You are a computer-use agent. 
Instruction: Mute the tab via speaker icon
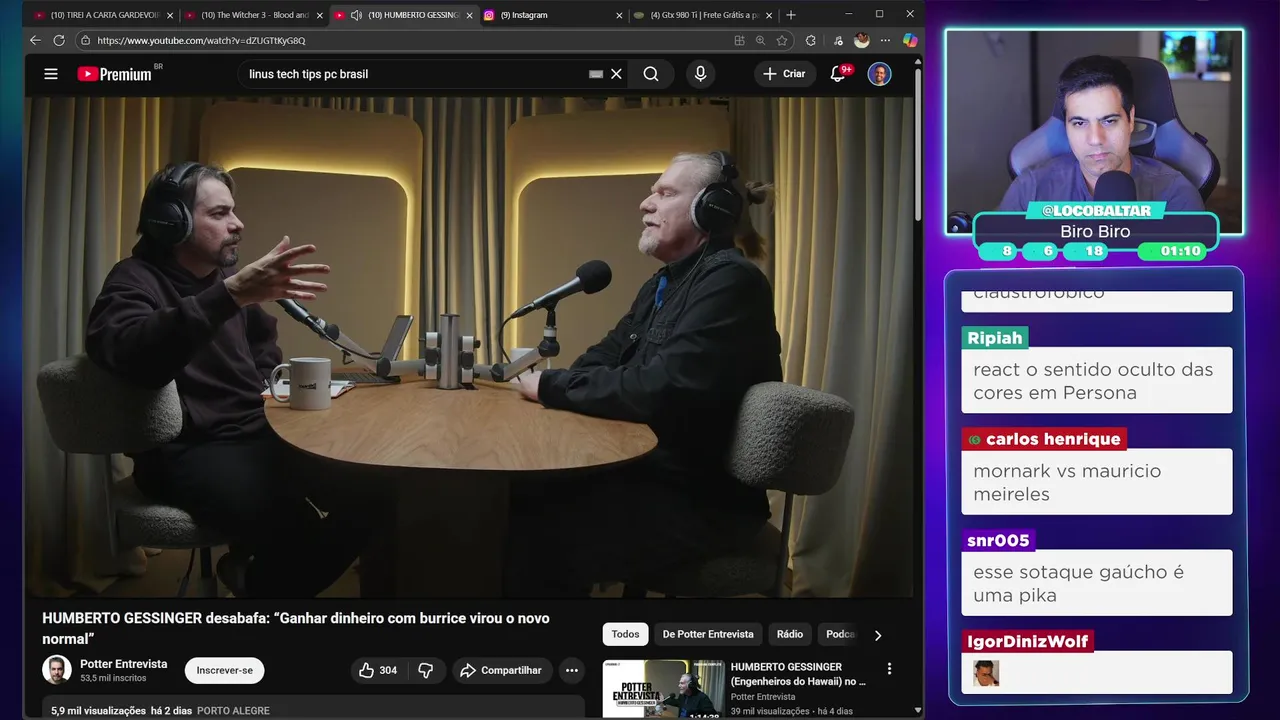pos(356,15)
